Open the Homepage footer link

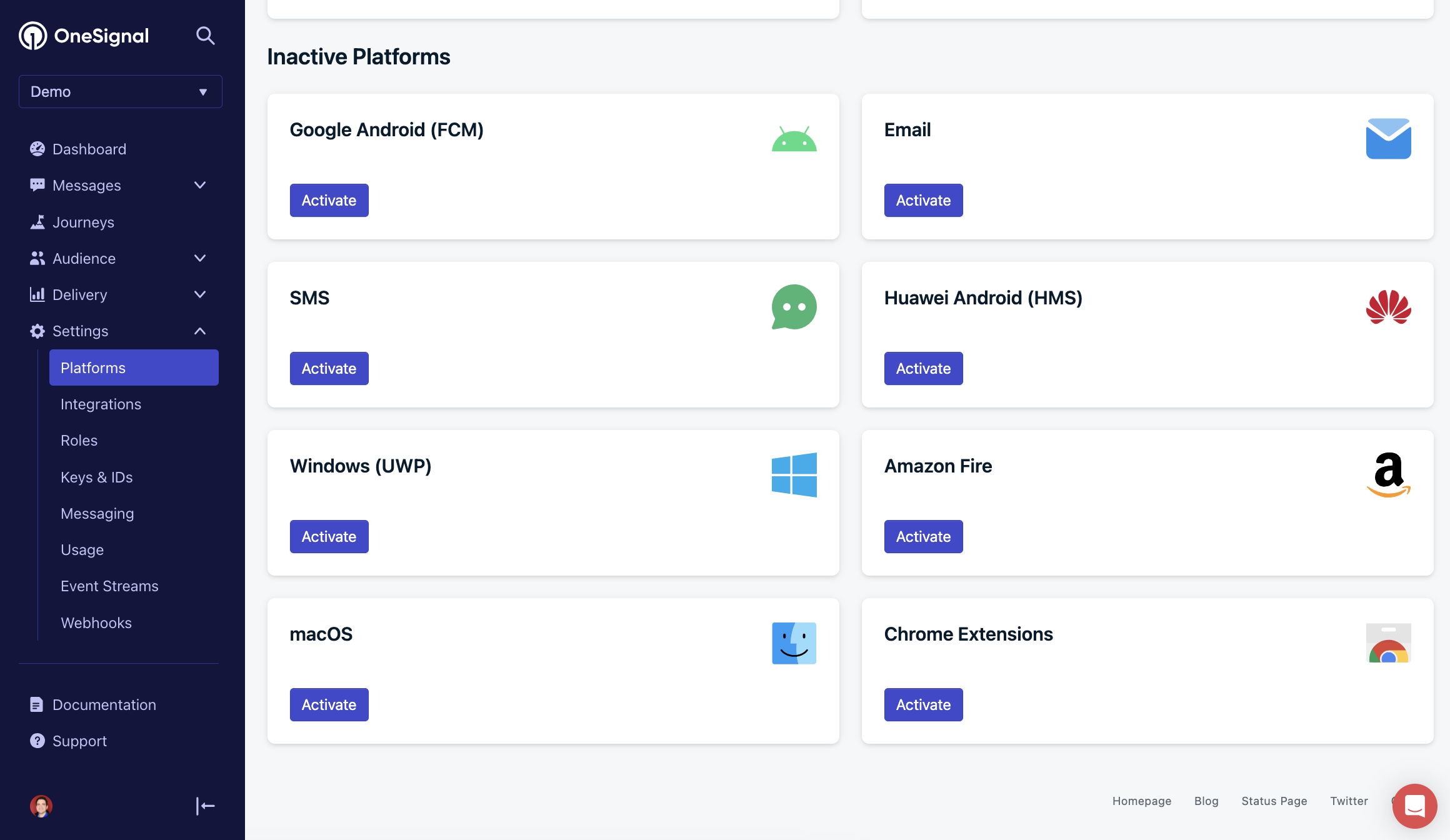click(x=1141, y=801)
